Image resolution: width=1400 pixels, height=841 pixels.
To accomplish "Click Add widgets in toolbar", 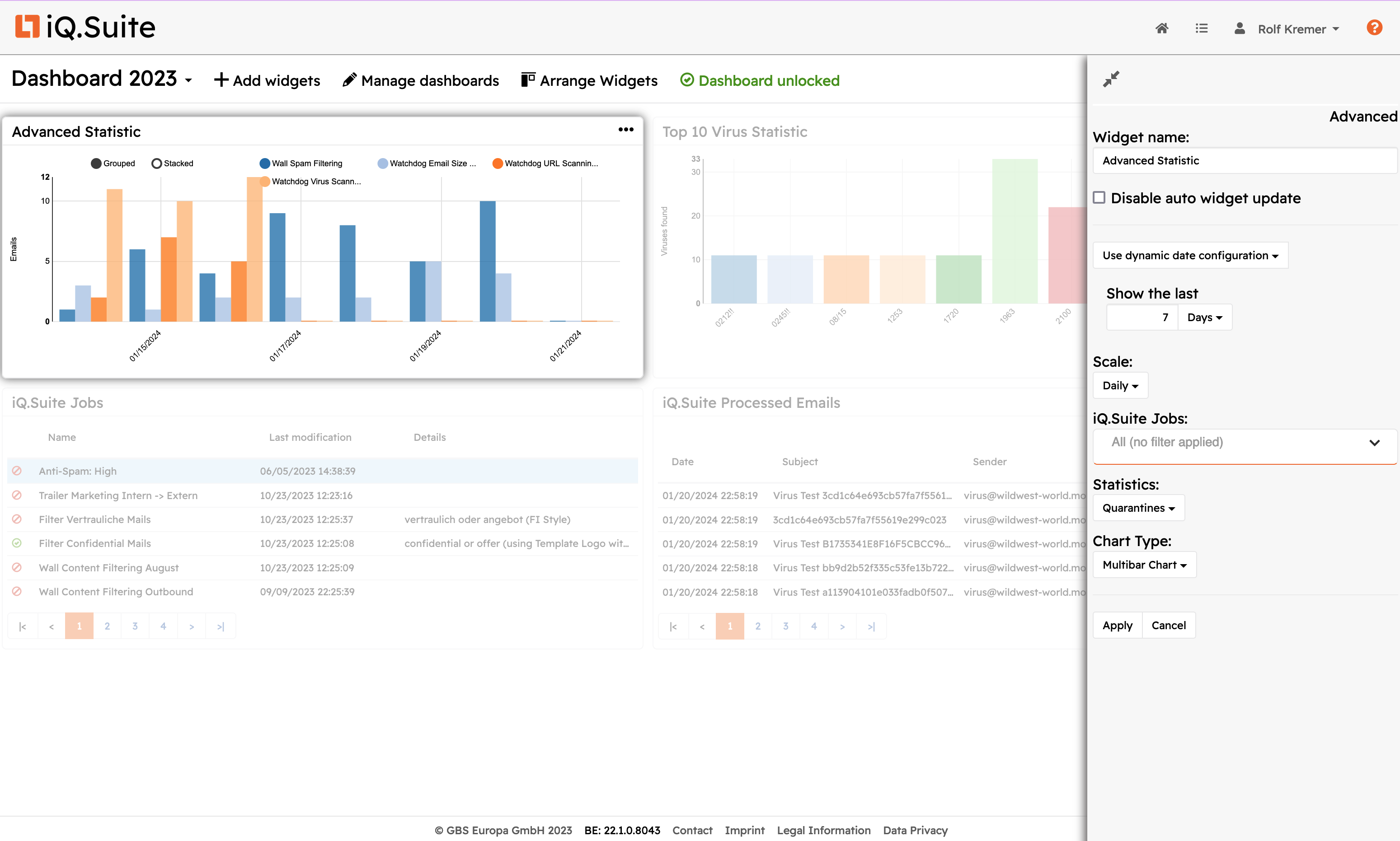I will (267, 80).
